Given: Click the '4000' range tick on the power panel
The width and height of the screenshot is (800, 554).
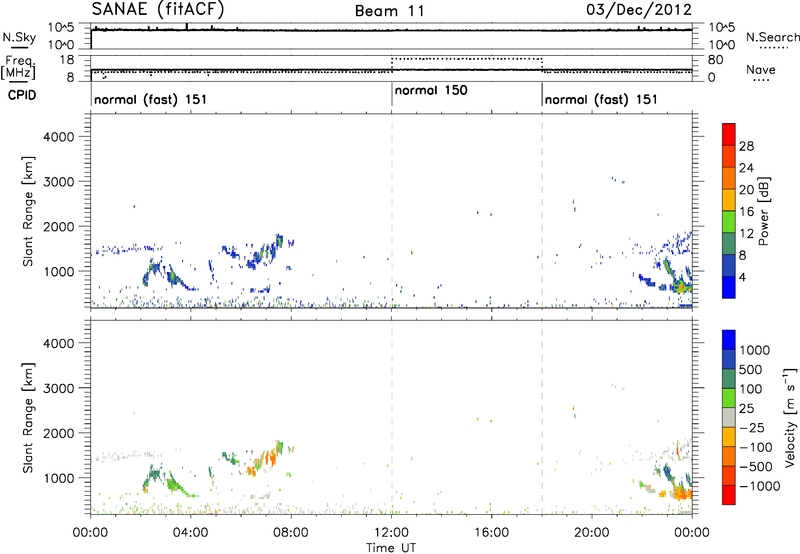Looking at the screenshot, I should pyautogui.click(x=59, y=137).
